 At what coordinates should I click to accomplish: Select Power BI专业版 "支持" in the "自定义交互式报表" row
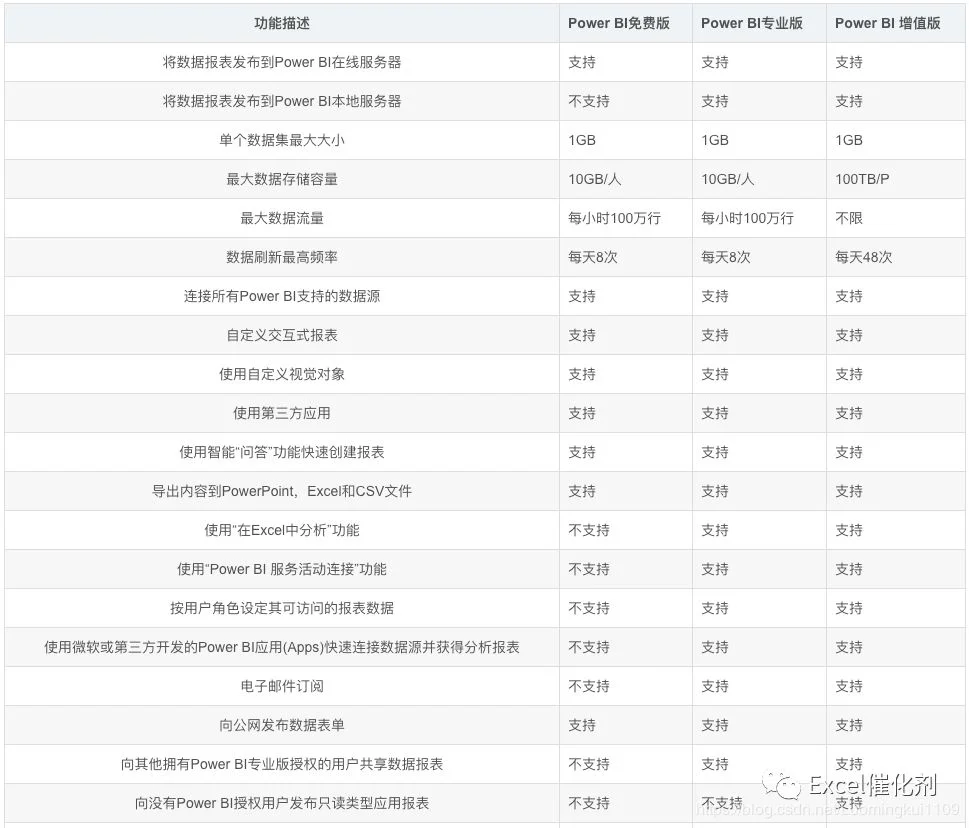[715, 335]
